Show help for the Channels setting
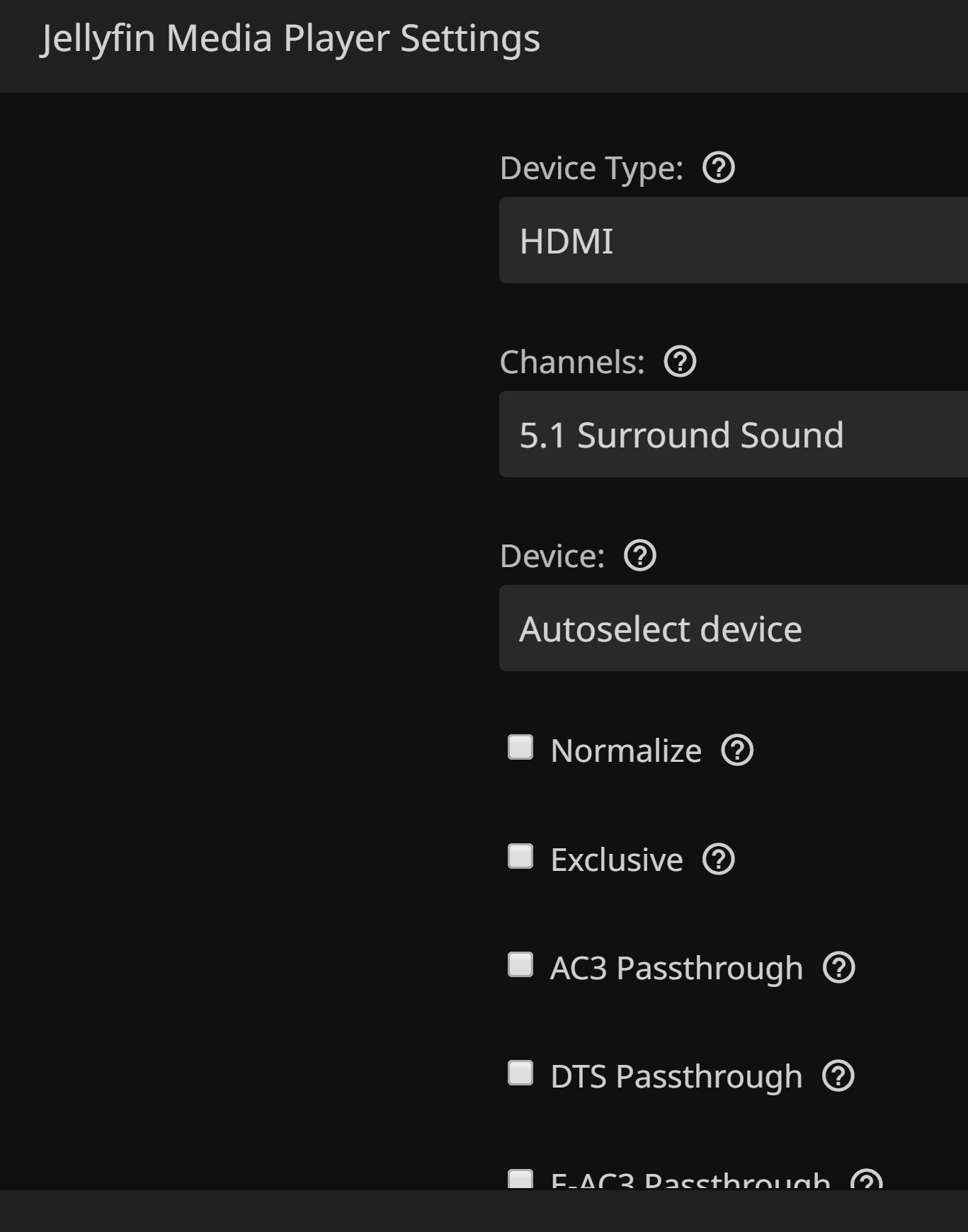968x1232 pixels. click(x=680, y=362)
